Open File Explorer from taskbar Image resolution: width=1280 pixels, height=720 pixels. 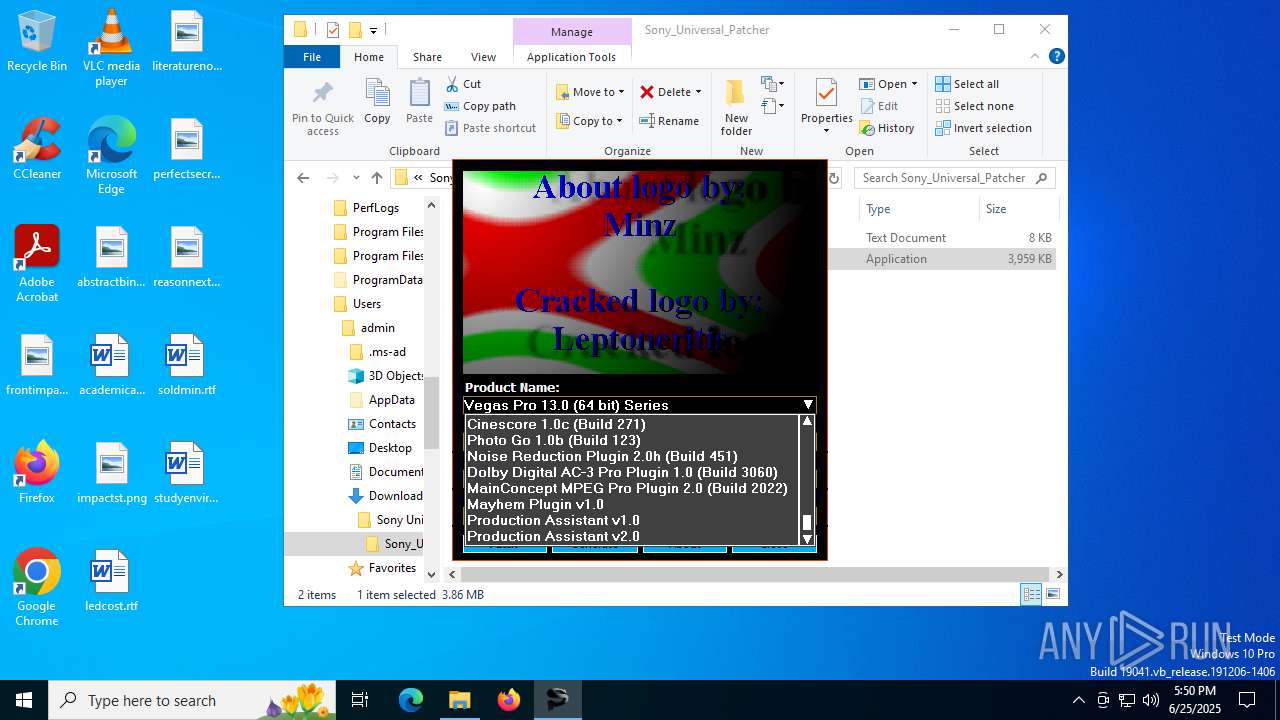tap(459, 700)
